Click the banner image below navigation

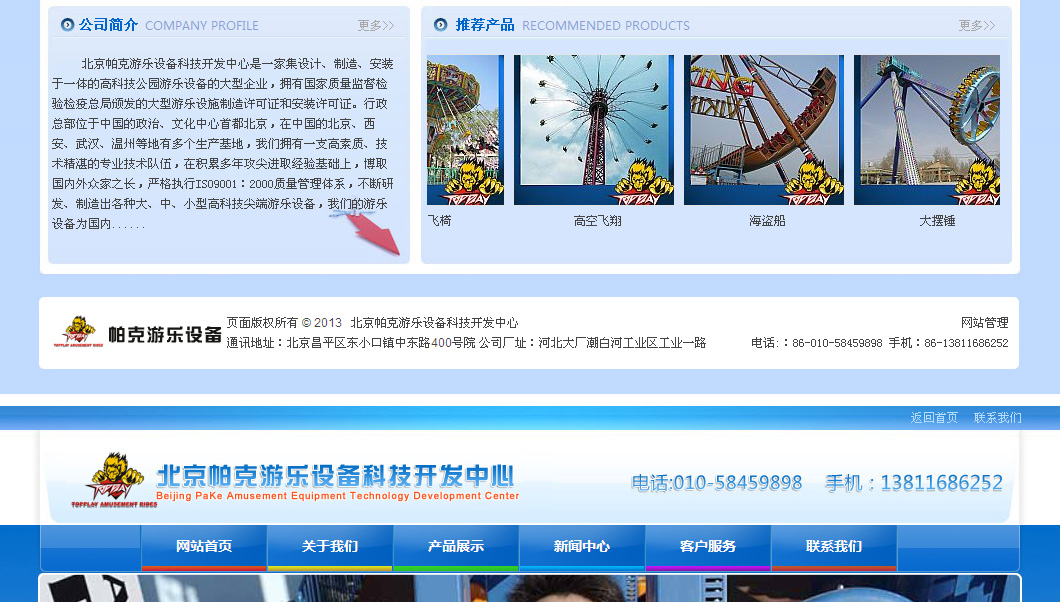click(530, 588)
